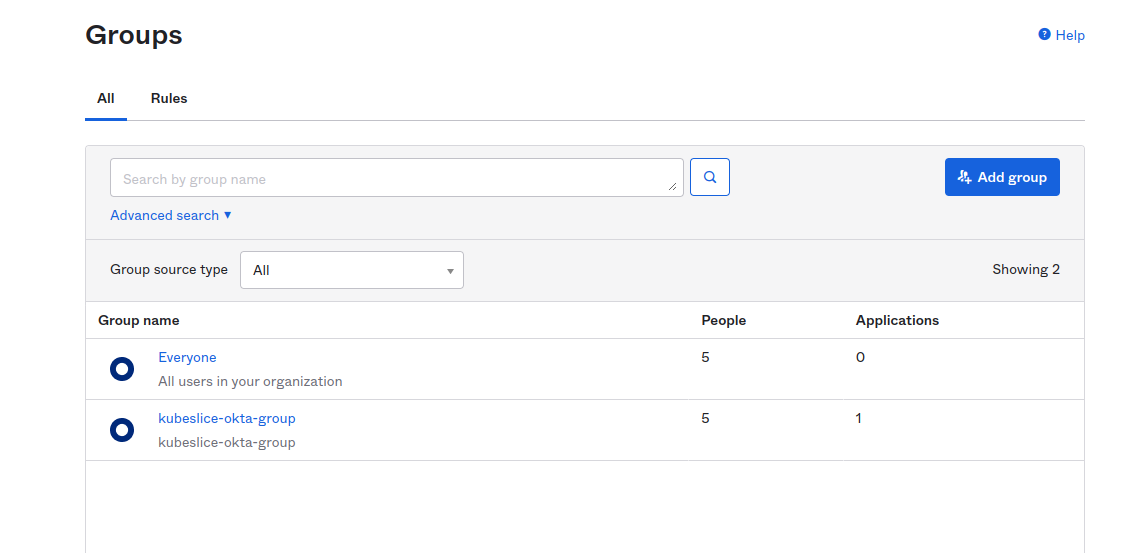1142x553 pixels.
Task: Click the kubeslice-okta-group circle icon
Action: 122,430
